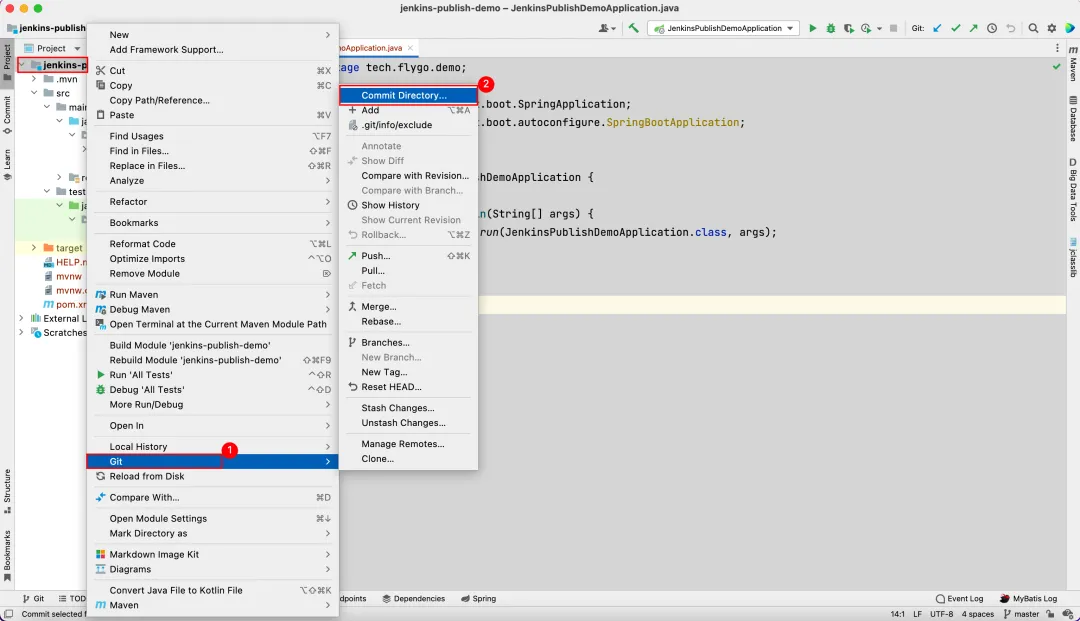Select Compare with Revision... in Git submenu
Image resolution: width=1080 pixels, height=621 pixels.
[x=408, y=176]
